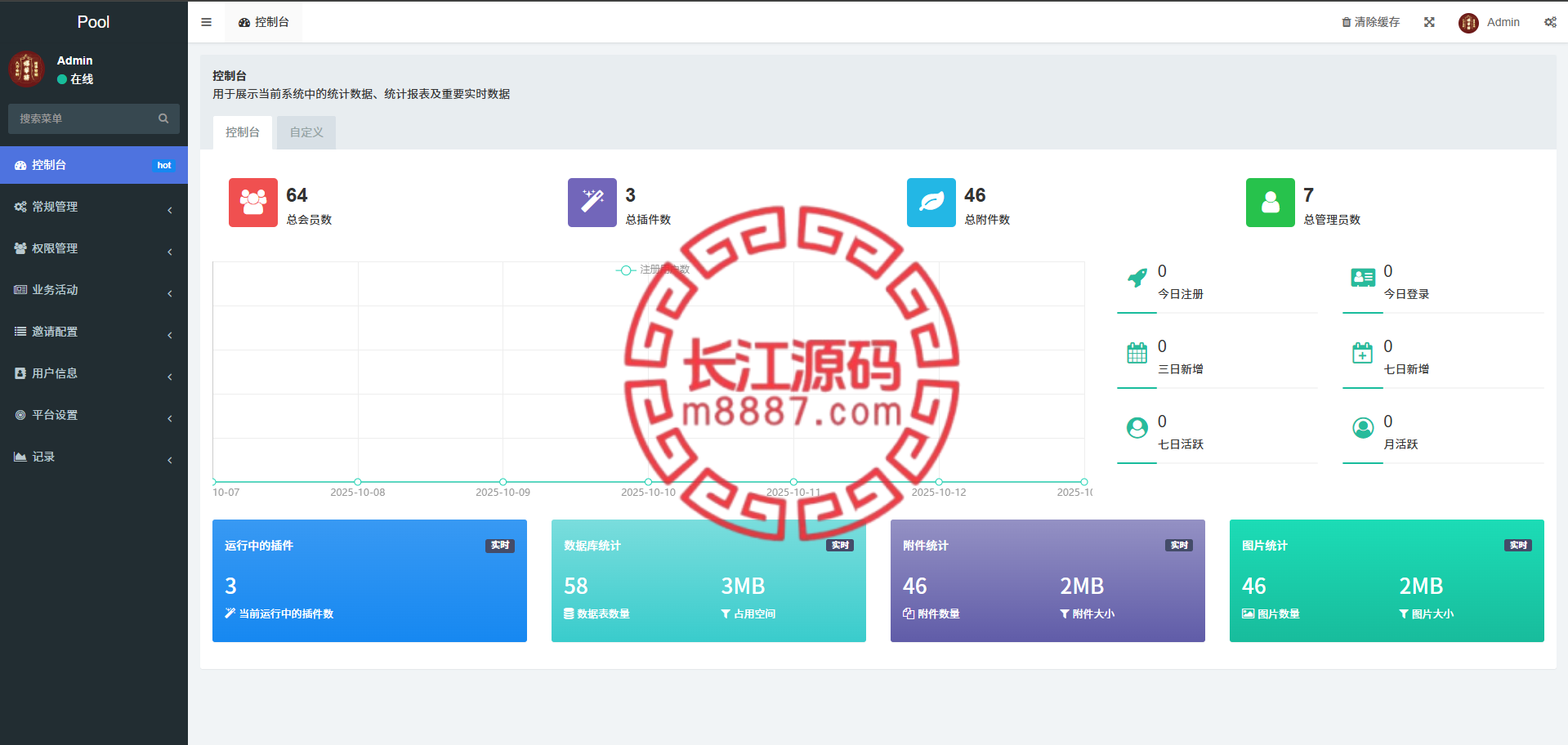Click the search magnifier icon in sidebar
The width and height of the screenshot is (1568, 745).
pyautogui.click(x=163, y=118)
